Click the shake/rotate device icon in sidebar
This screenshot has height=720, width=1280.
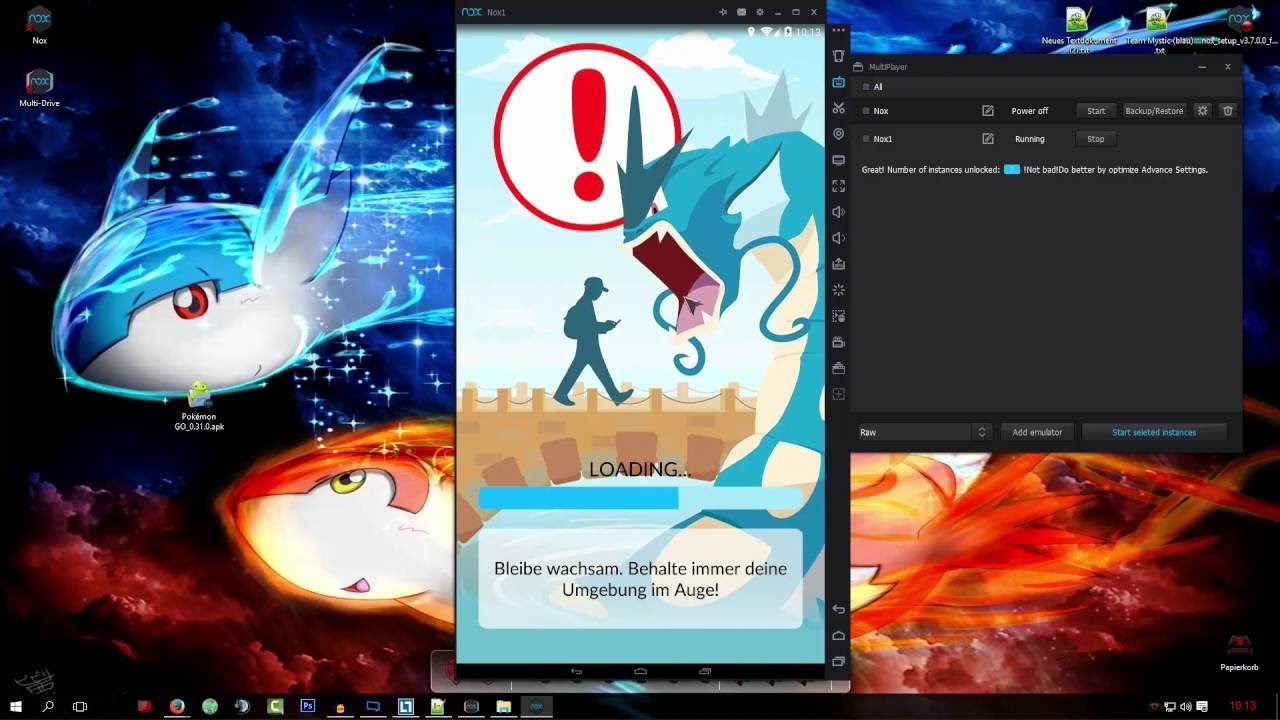[x=838, y=290]
